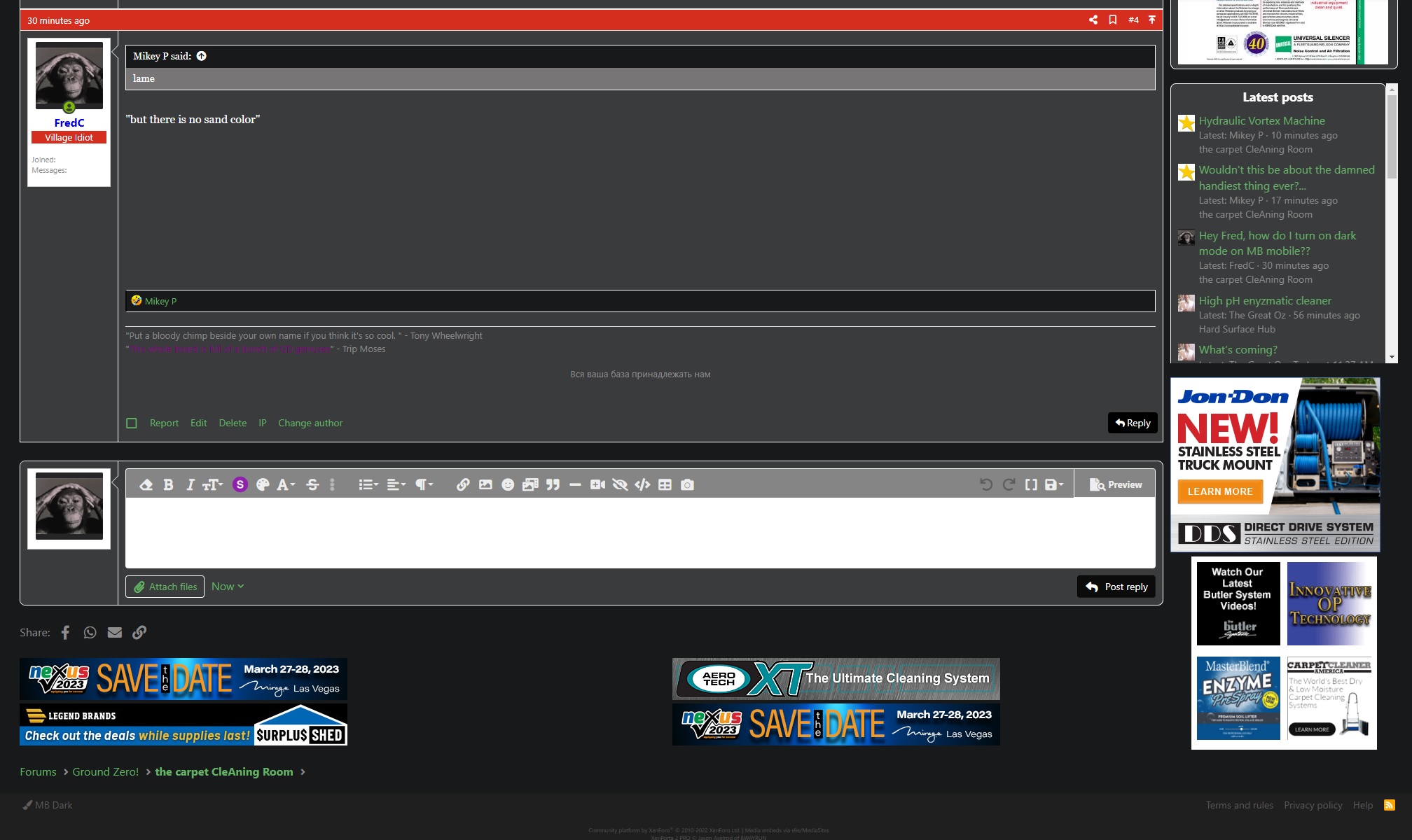Open Ground Zero! breadcrumb
Viewport: 1412px width, 840px height.
106,771
